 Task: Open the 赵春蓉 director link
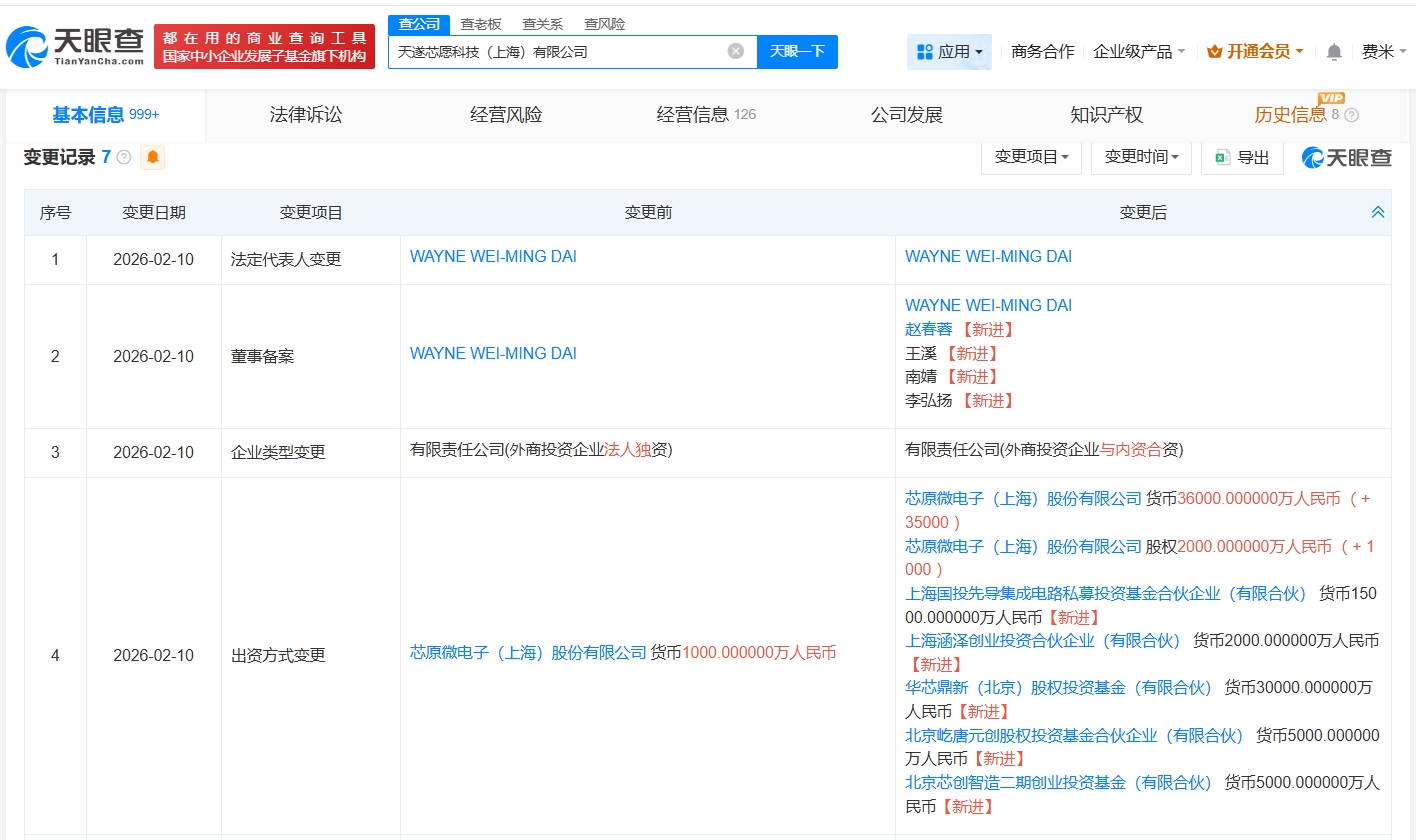[929, 329]
